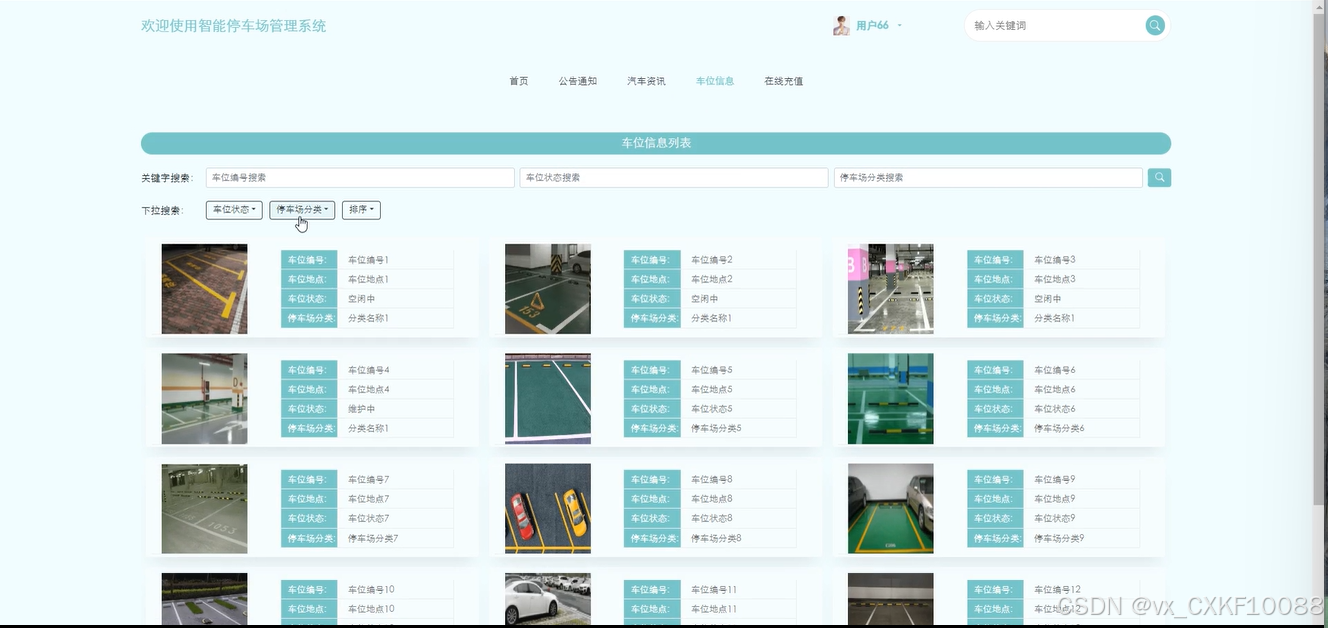The width and height of the screenshot is (1328, 628).
Task: Expand the 车位状态 dropdown filter
Action: coord(234,210)
